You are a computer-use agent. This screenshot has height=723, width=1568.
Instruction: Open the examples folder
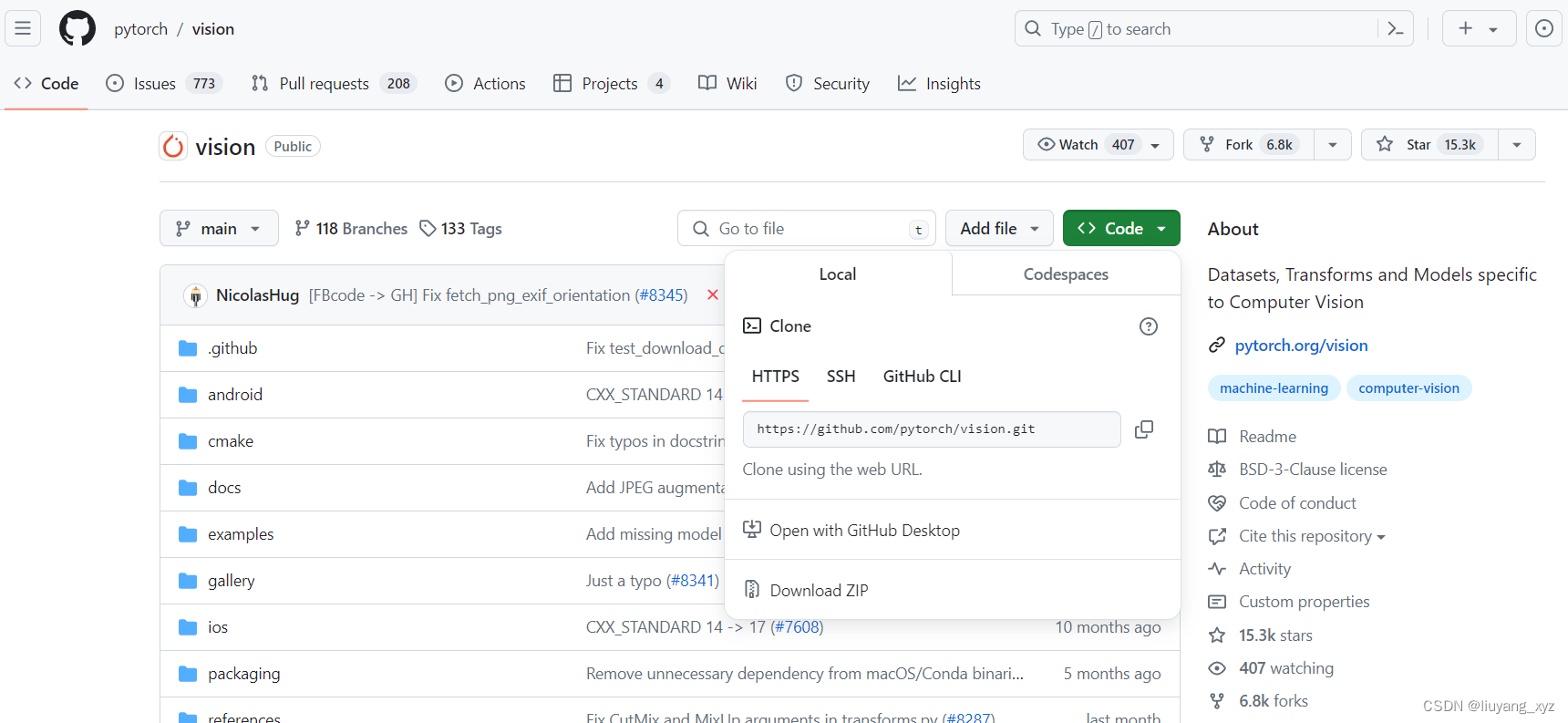click(x=241, y=534)
